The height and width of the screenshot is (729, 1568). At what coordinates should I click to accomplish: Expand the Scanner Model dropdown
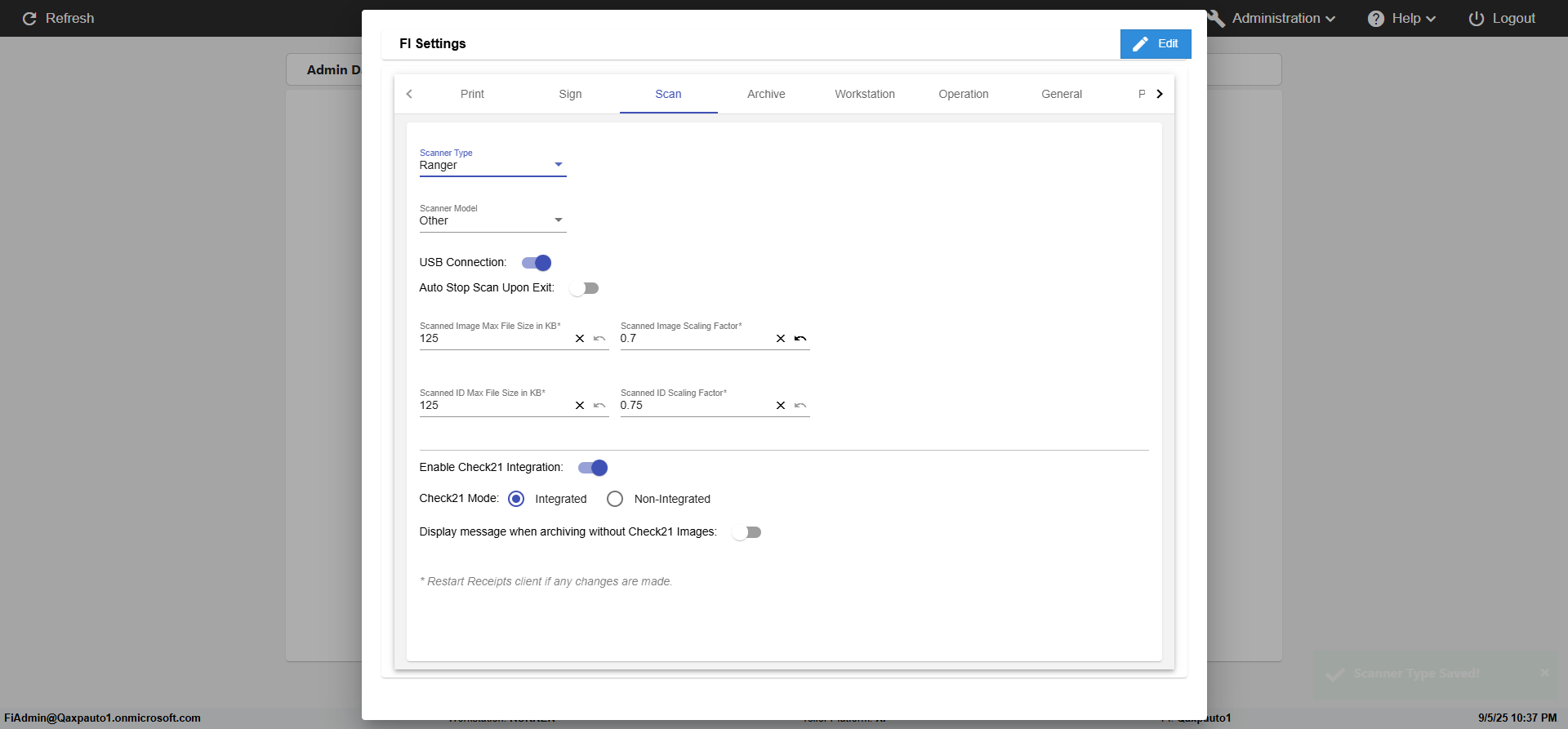(x=492, y=220)
